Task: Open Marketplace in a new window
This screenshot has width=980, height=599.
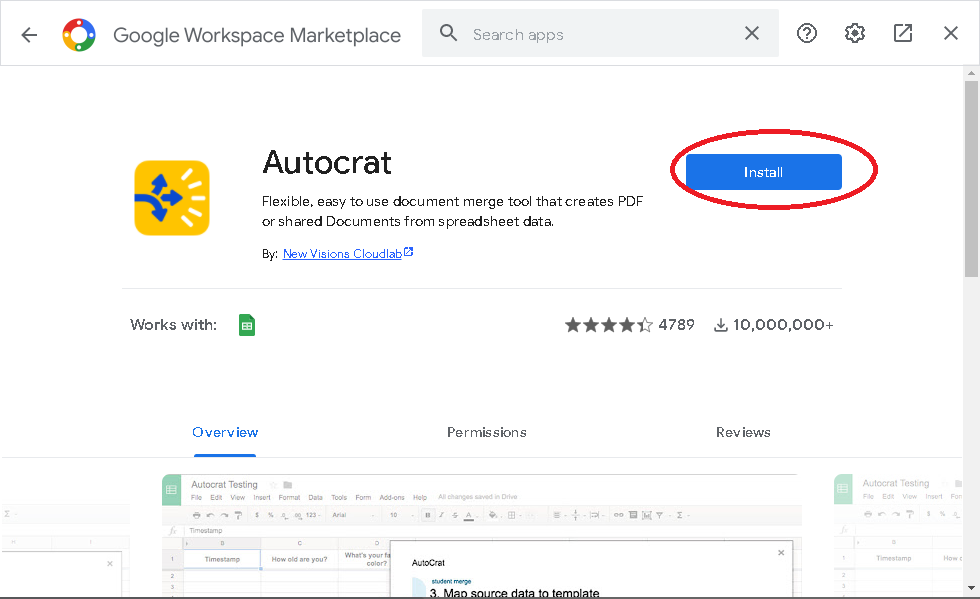Action: [902, 33]
